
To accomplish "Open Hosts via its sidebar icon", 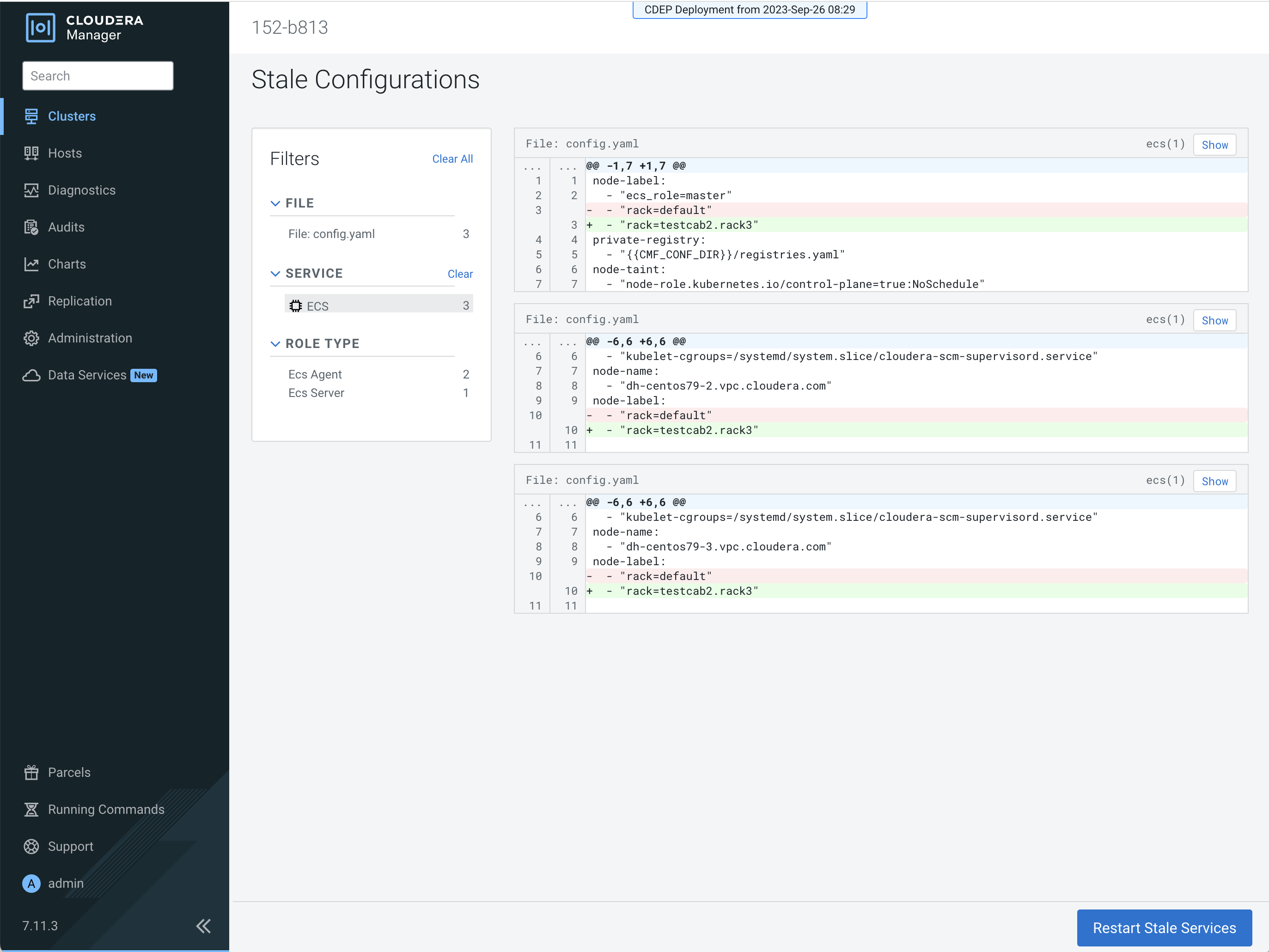I will 31,153.
